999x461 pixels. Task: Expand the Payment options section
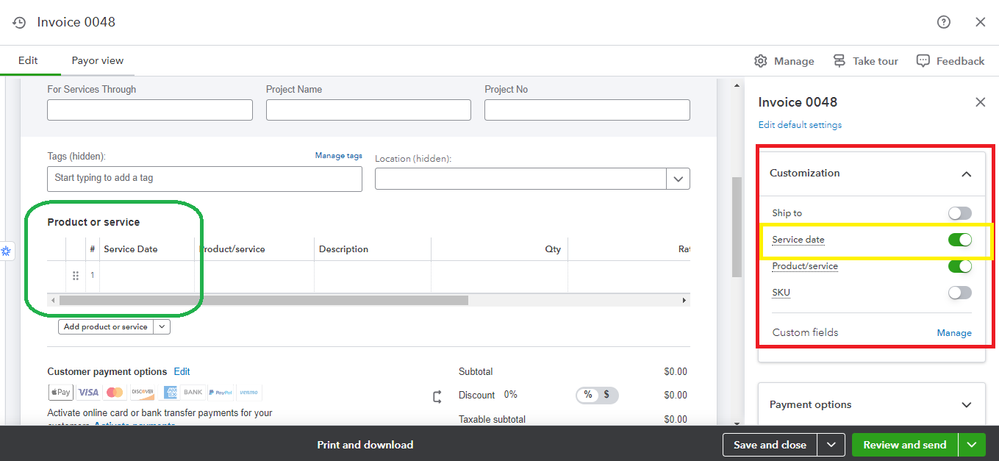click(966, 405)
